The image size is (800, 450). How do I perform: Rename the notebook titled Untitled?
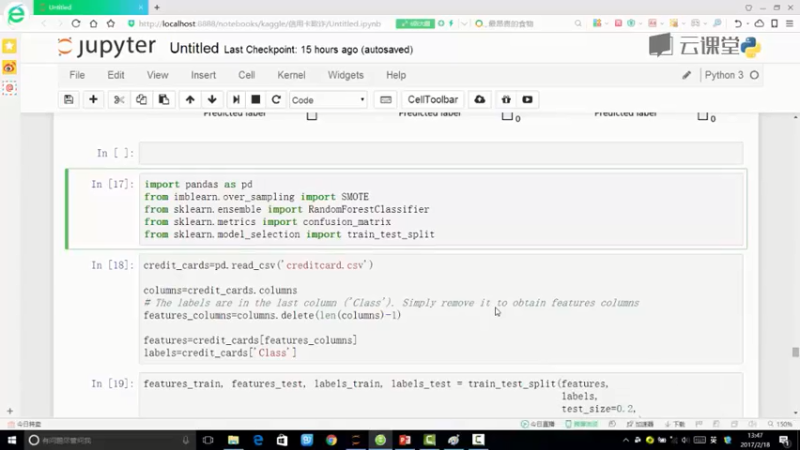pyautogui.click(x=194, y=48)
